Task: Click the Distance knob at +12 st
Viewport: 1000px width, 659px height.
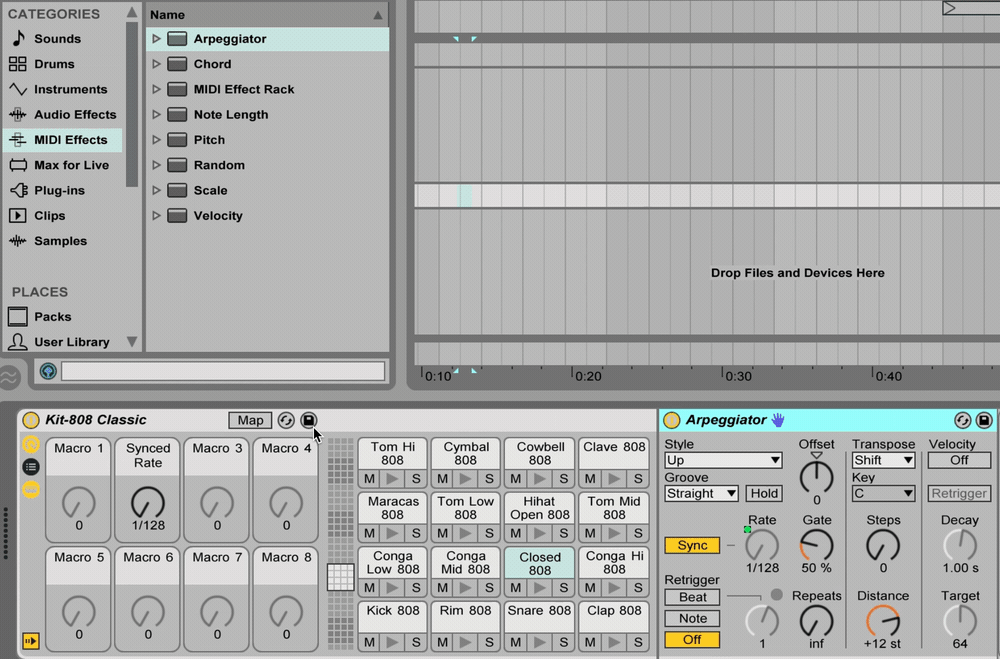Action: point(883,621)
